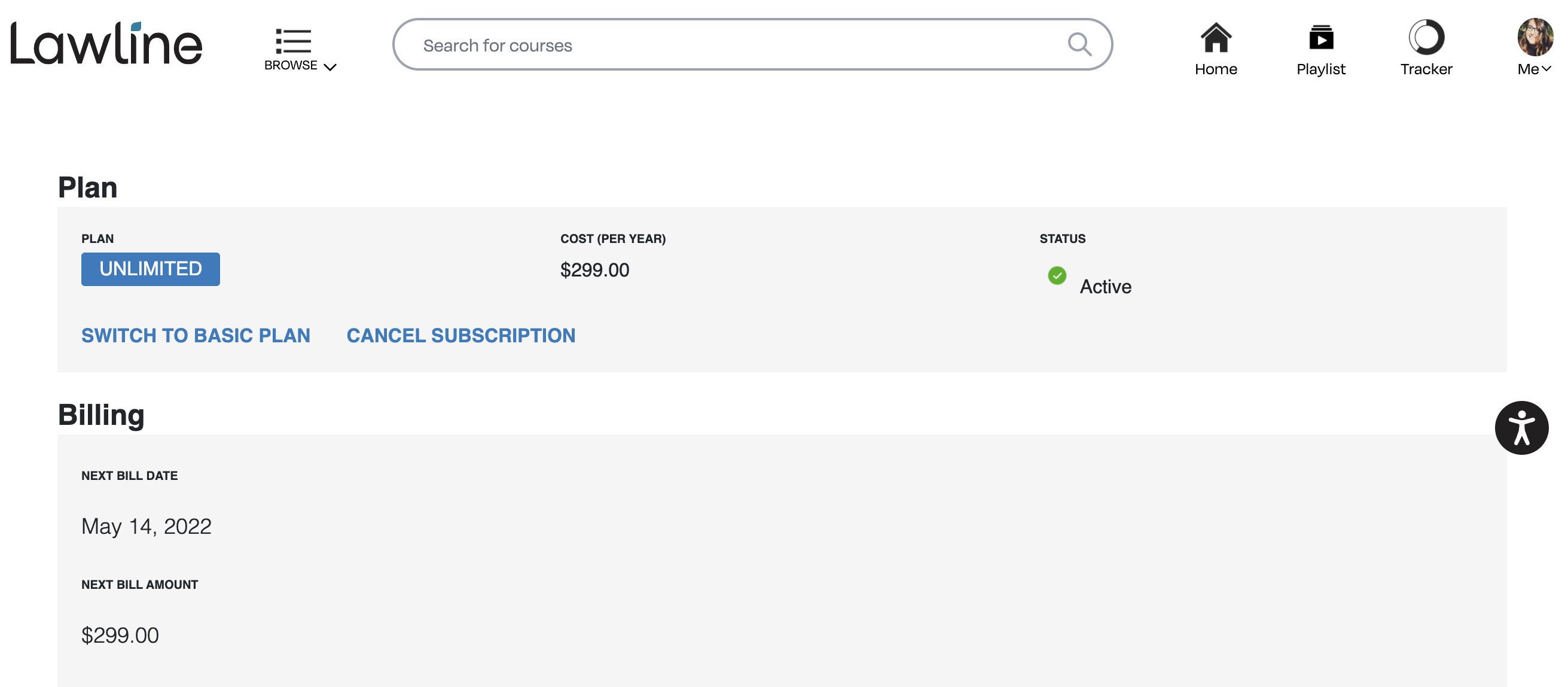Select the Home label in navigation
1568x687 pixels.
tap(1216, 69)
